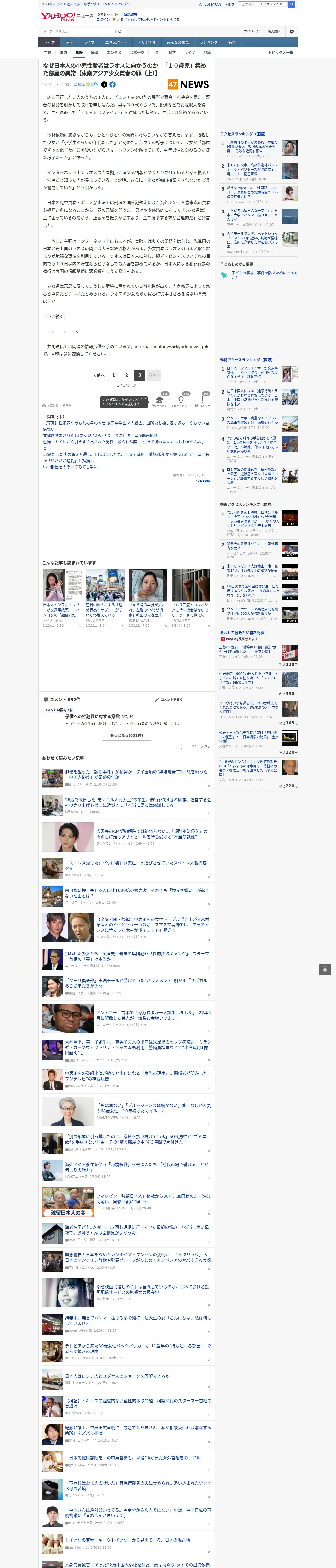336x1568 pixels.
Task: Select the エンタメ category
Action: (114, 52)
